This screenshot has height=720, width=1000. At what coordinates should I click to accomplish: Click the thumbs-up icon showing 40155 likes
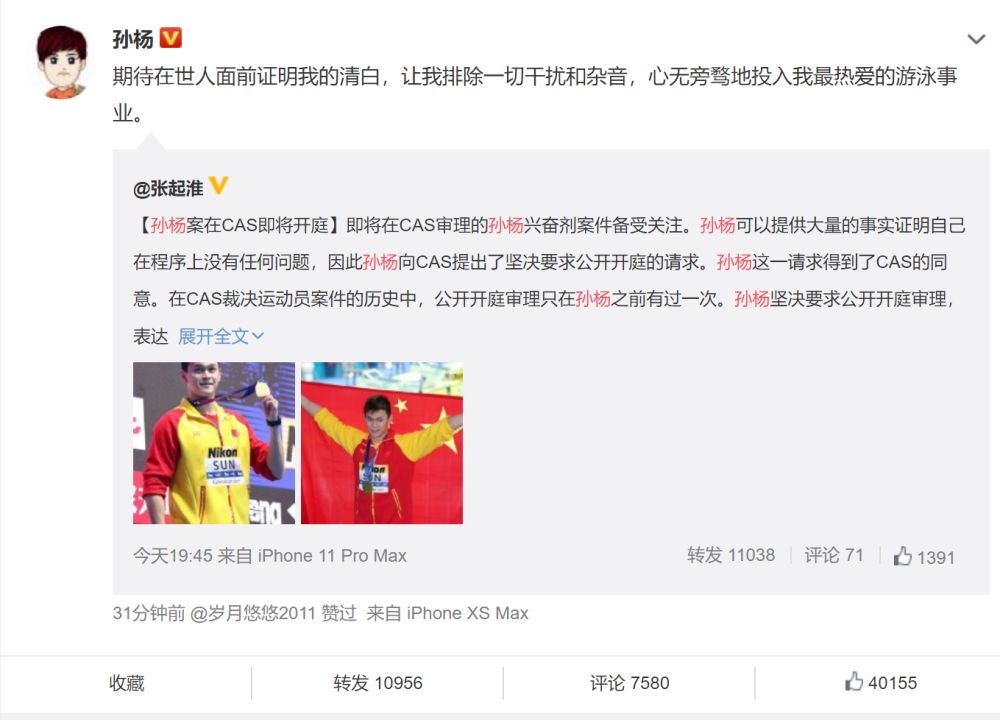point(854,682)
